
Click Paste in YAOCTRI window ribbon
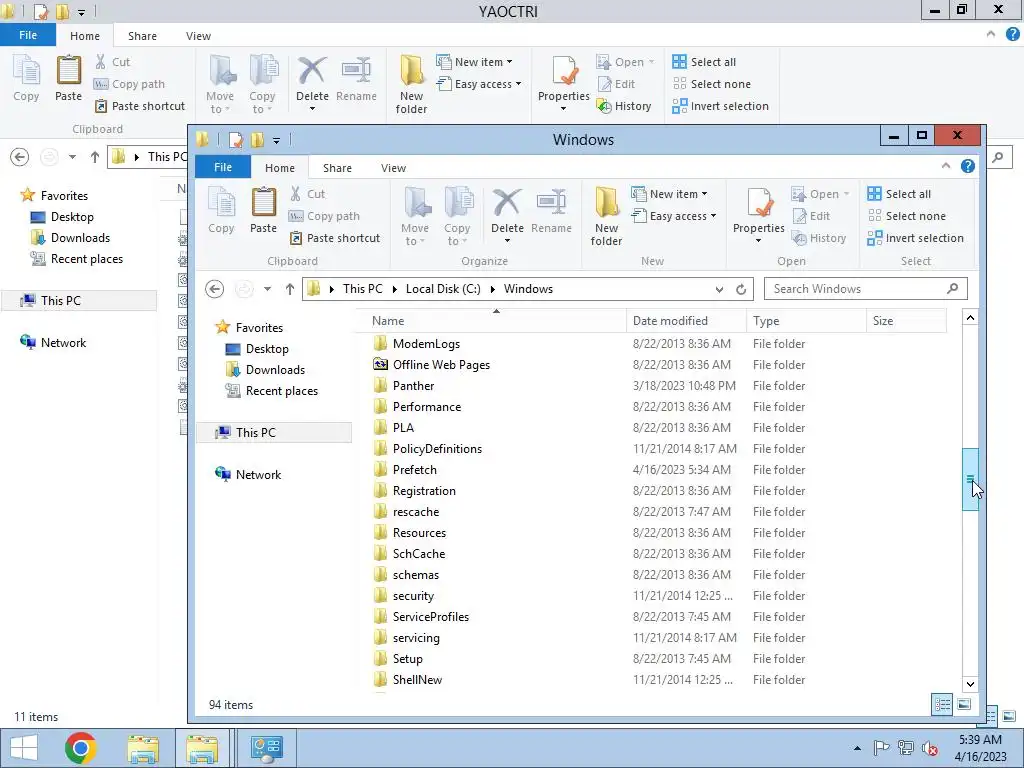[x=69, y=78]
